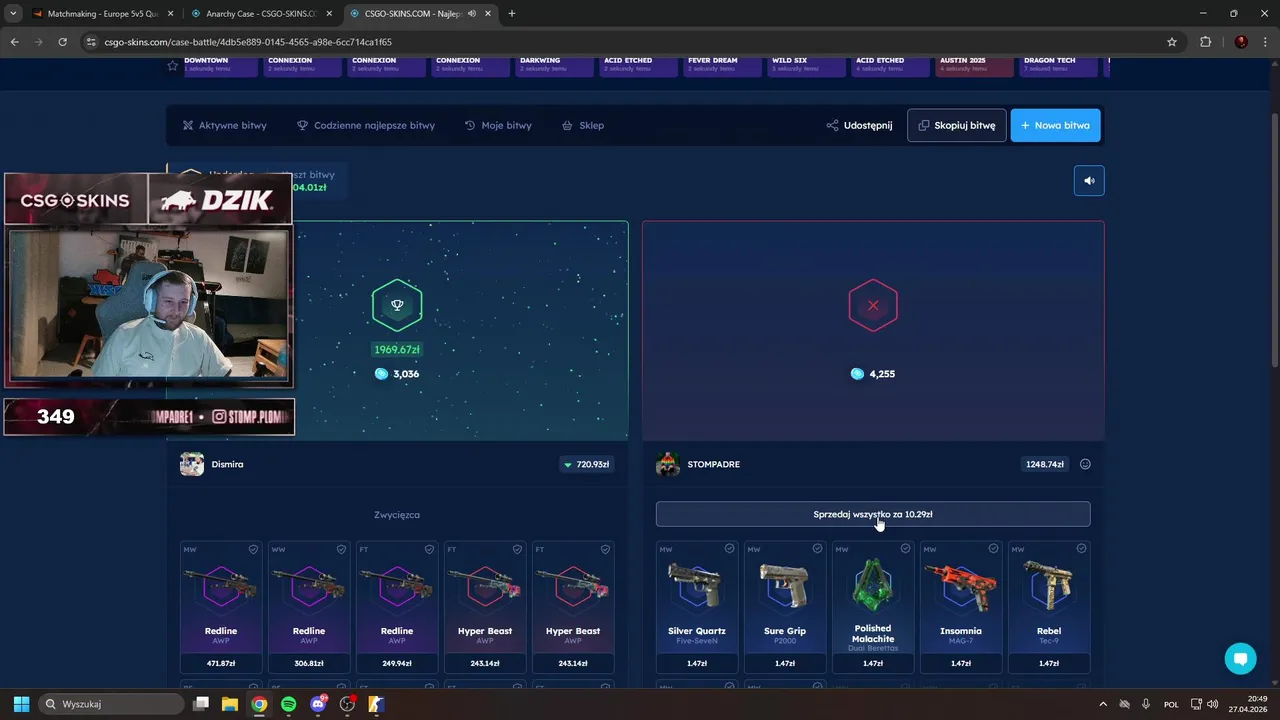Go back in browser history
The image size is (1280, 720).
click(14, 42)
